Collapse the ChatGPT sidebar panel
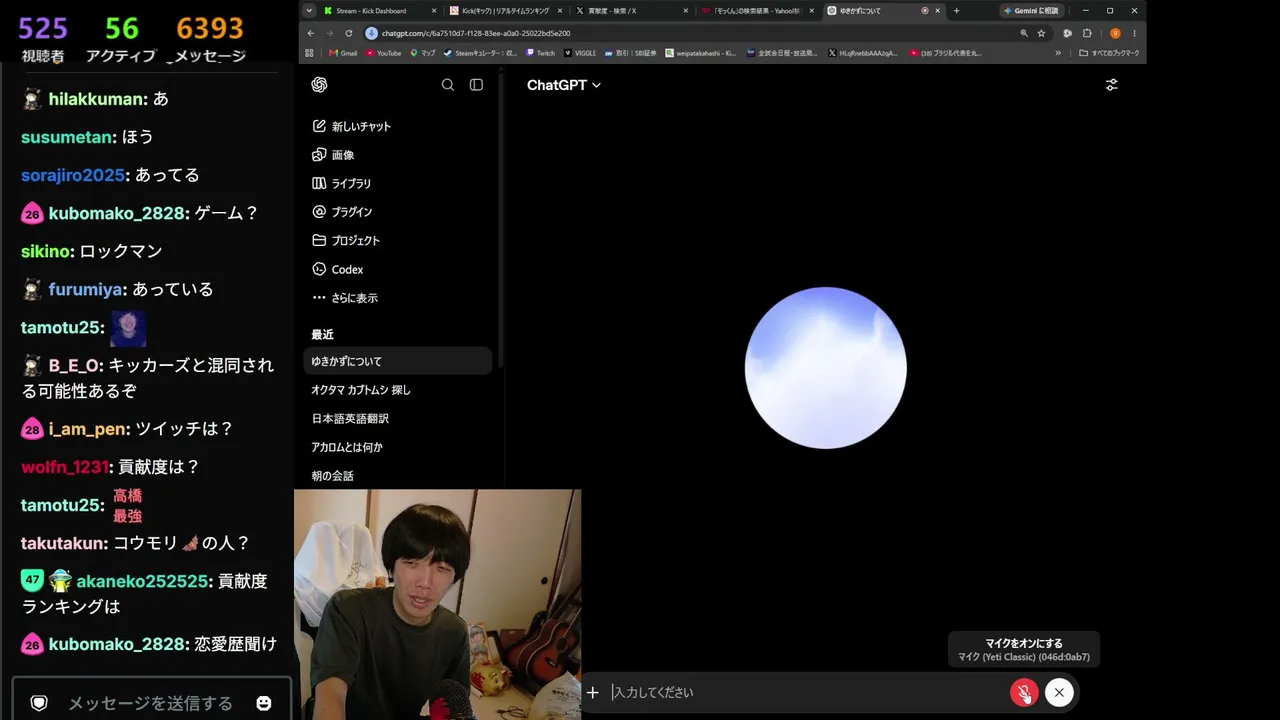 [x=476, y=85]
